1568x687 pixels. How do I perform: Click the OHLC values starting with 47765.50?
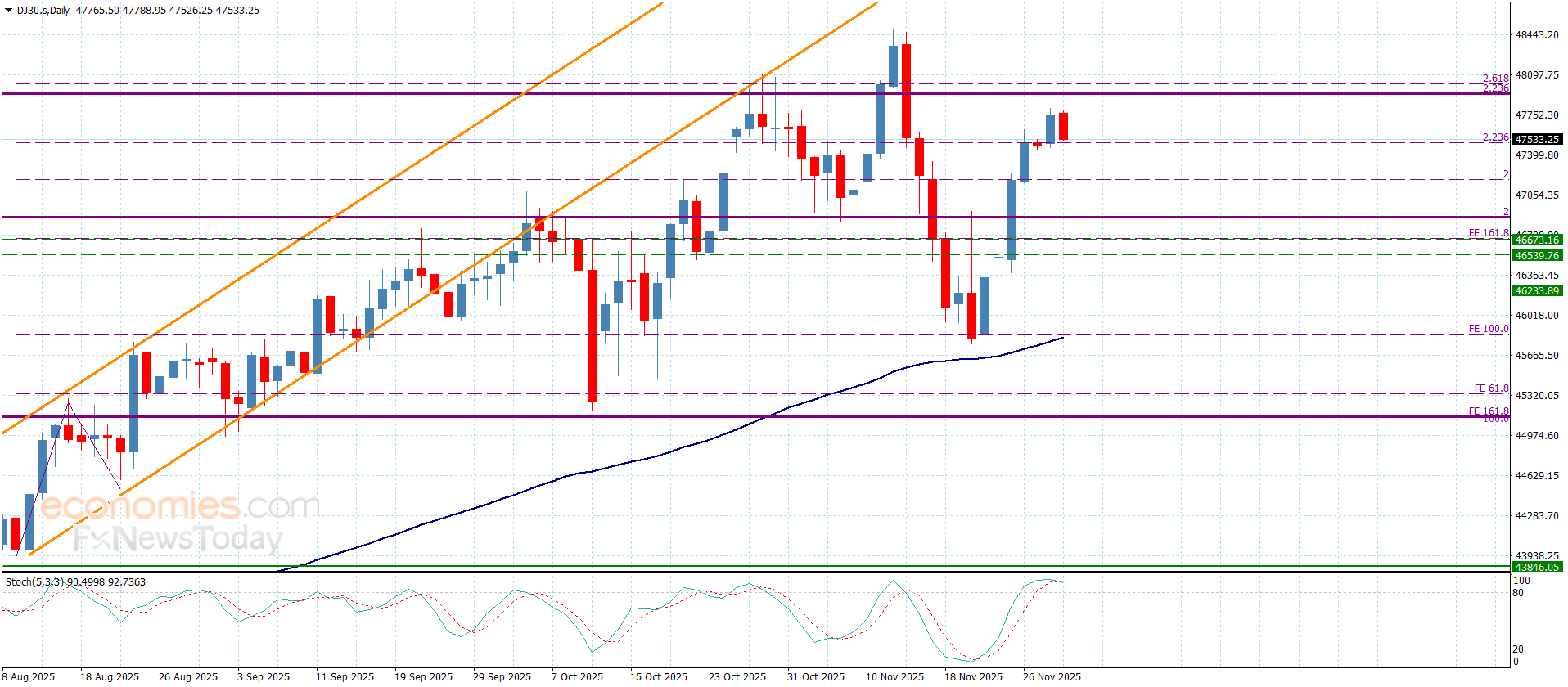pyautogui.click(x=168, y=11)
